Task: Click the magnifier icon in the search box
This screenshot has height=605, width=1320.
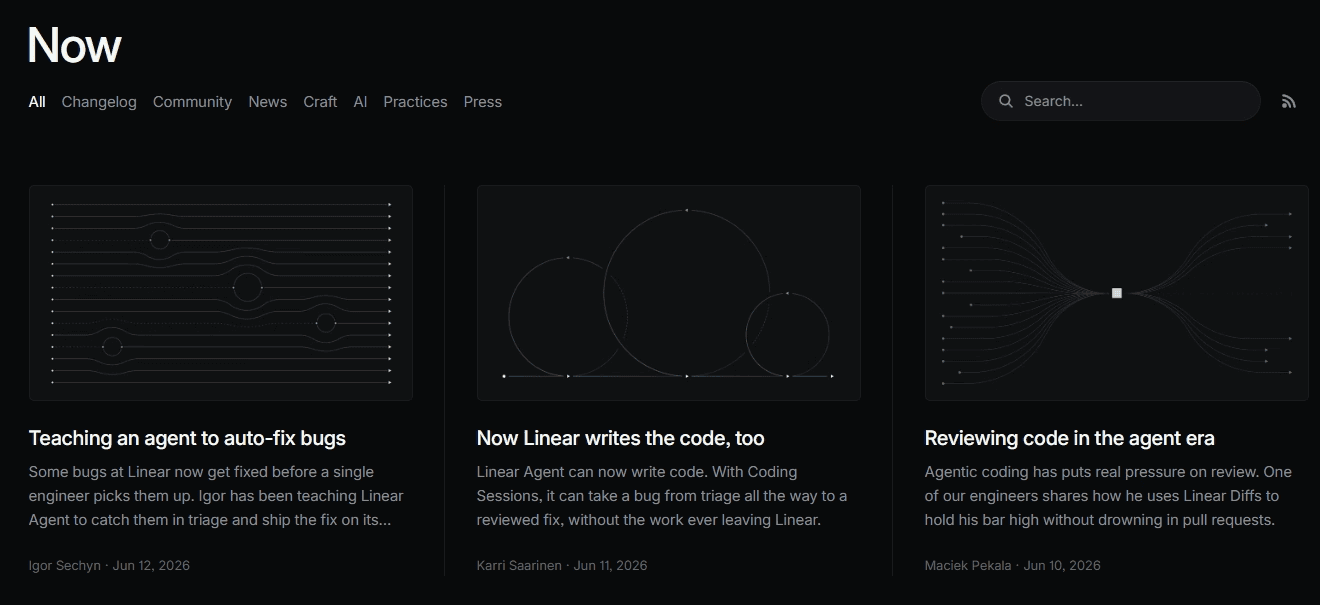Action: [1006, 101]
